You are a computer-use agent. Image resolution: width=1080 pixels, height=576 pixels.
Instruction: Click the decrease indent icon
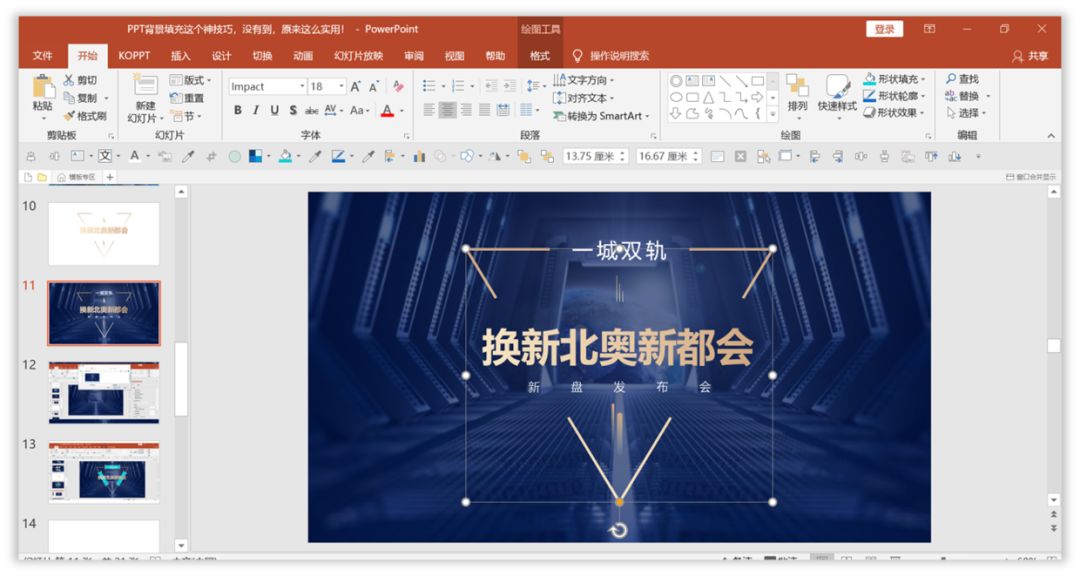490,86
